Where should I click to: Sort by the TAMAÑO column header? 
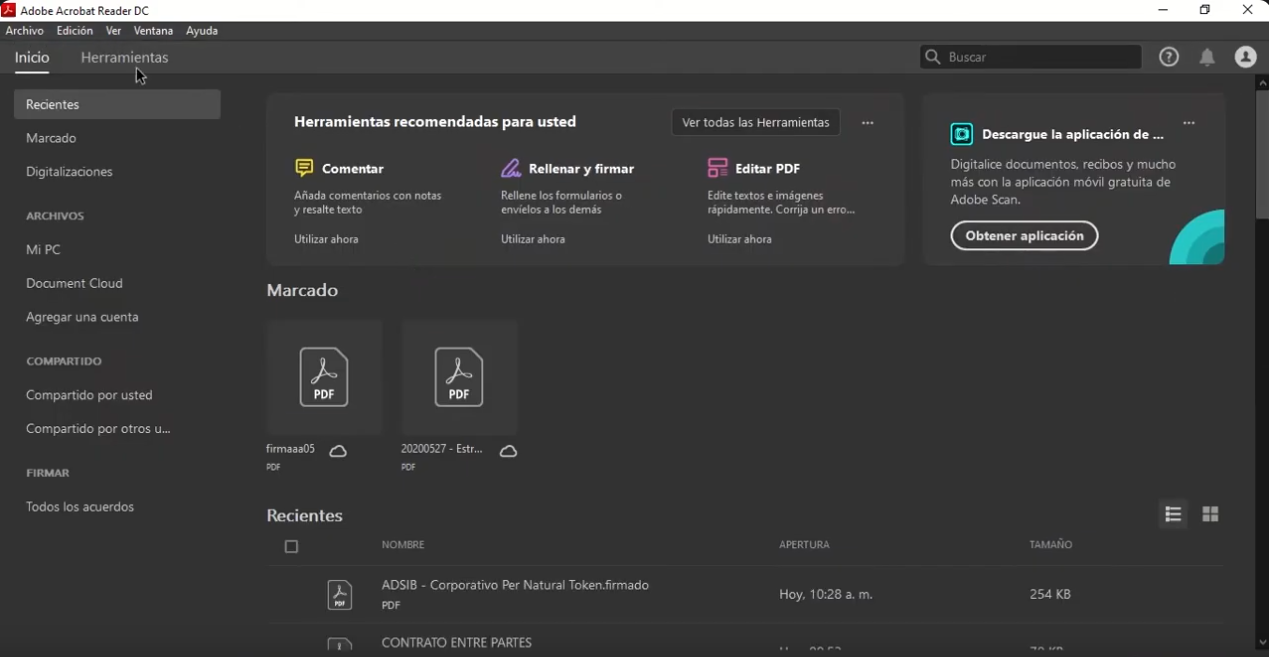1051,545
